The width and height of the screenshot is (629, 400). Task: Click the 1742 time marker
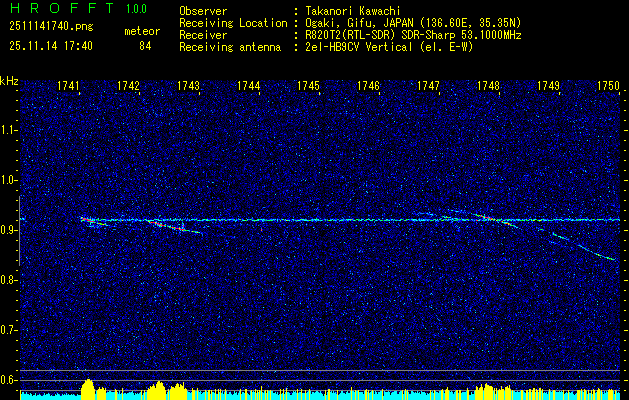pos(128,85)
